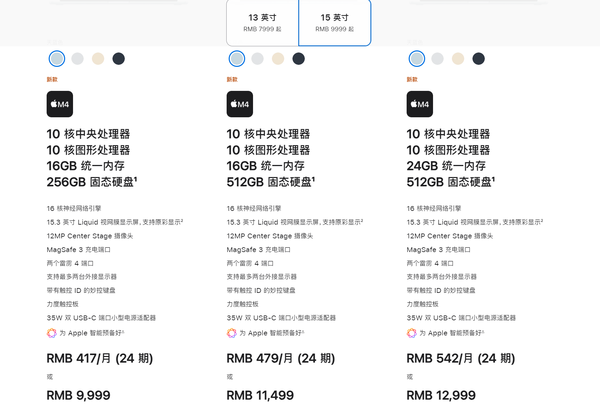Click Apple Intelligence icon in RMB 12,999 column

pyautogui.click(x=412, y=333)
